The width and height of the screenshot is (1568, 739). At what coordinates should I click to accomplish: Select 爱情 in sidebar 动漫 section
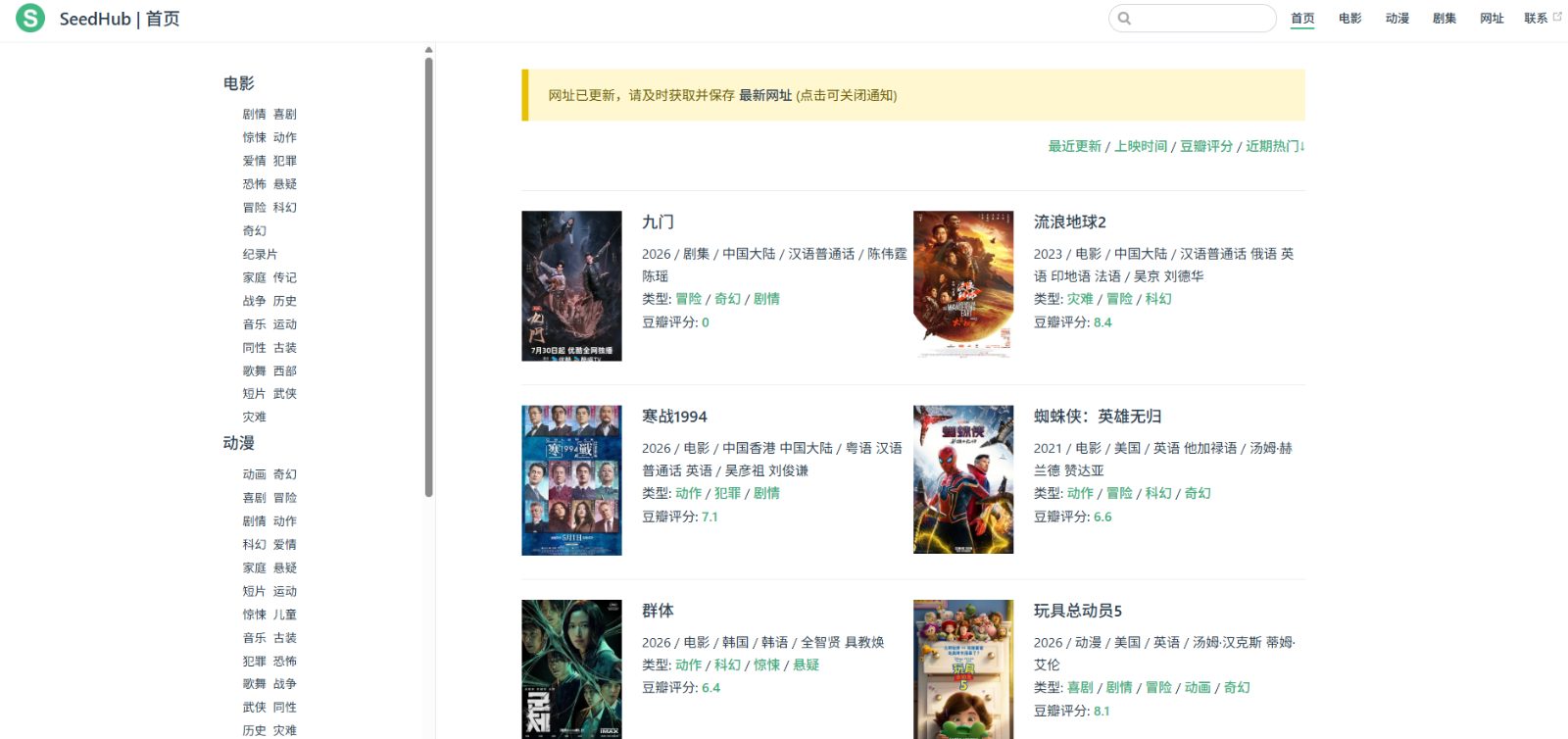(x=285, y=544)
